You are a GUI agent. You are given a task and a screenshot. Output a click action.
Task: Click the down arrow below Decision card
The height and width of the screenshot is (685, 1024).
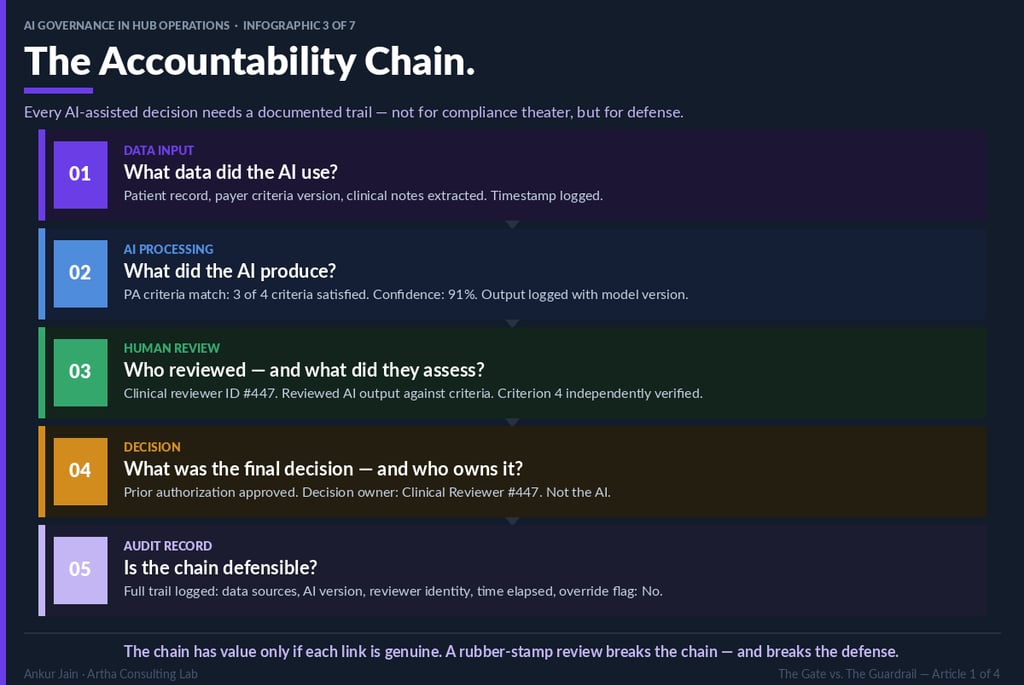point(512,522)
